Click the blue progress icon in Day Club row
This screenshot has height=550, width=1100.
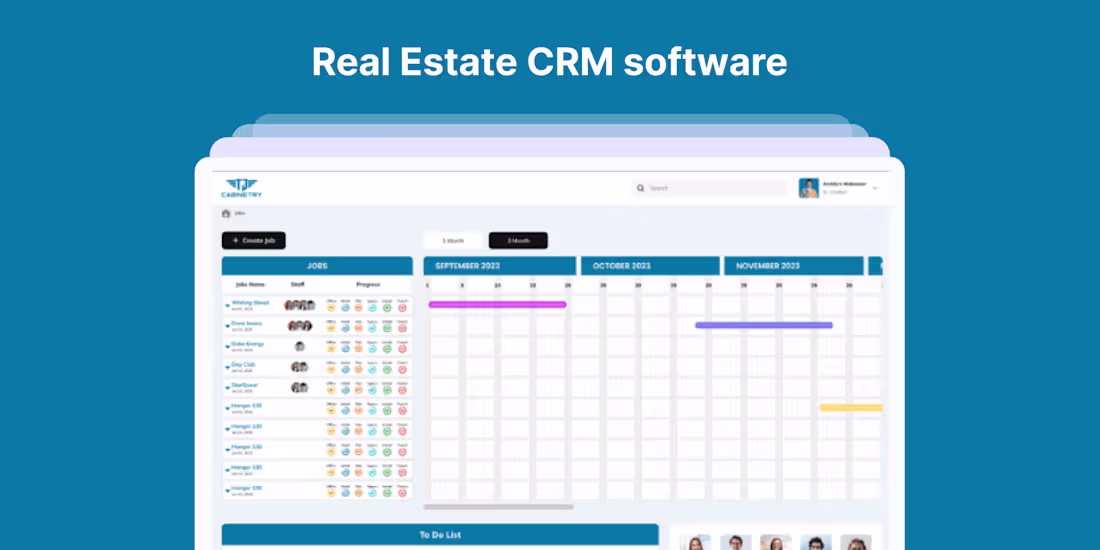tap(345, 369)
